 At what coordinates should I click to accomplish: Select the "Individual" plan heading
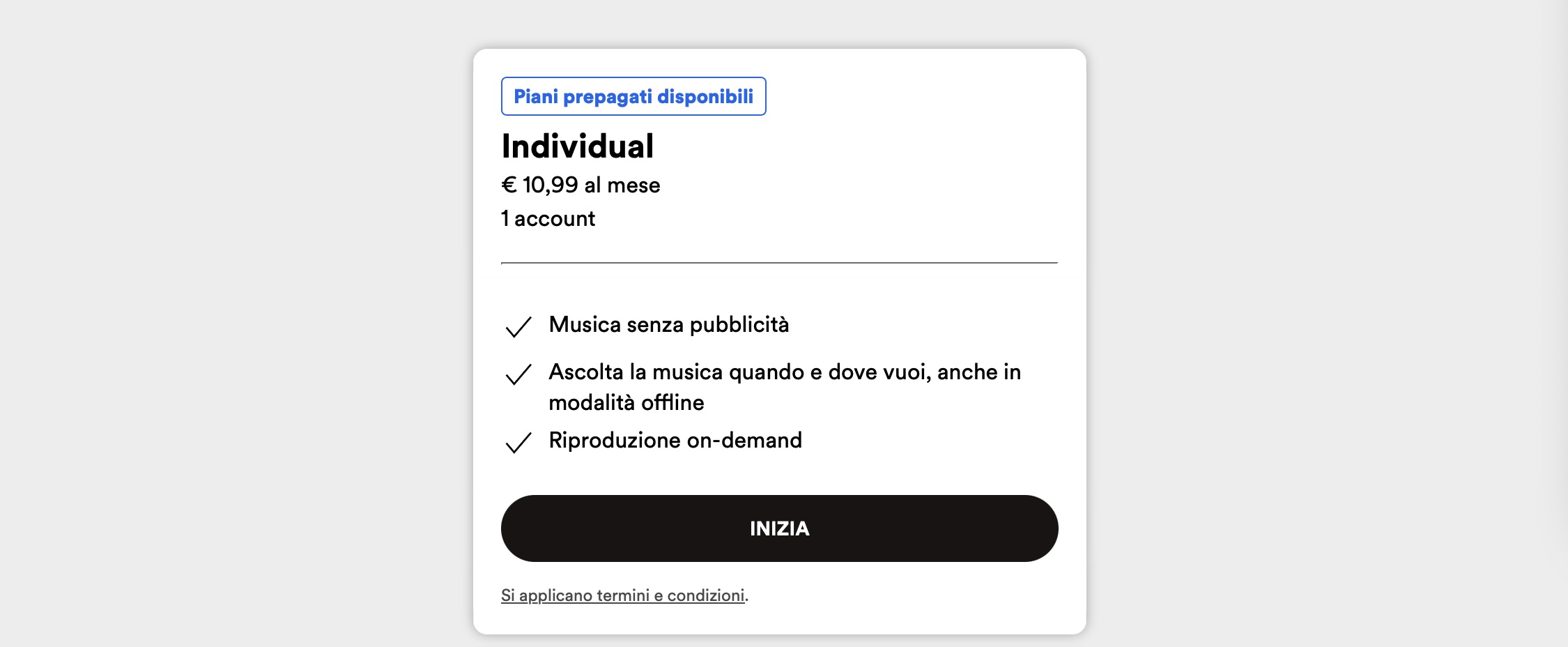point(577,146)
